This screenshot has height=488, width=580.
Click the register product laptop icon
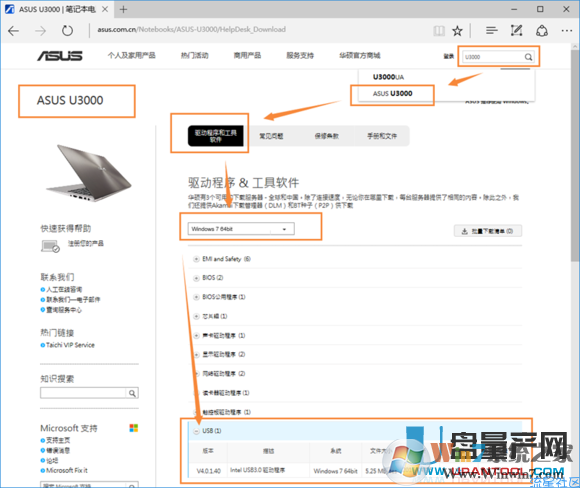(50, 246)
